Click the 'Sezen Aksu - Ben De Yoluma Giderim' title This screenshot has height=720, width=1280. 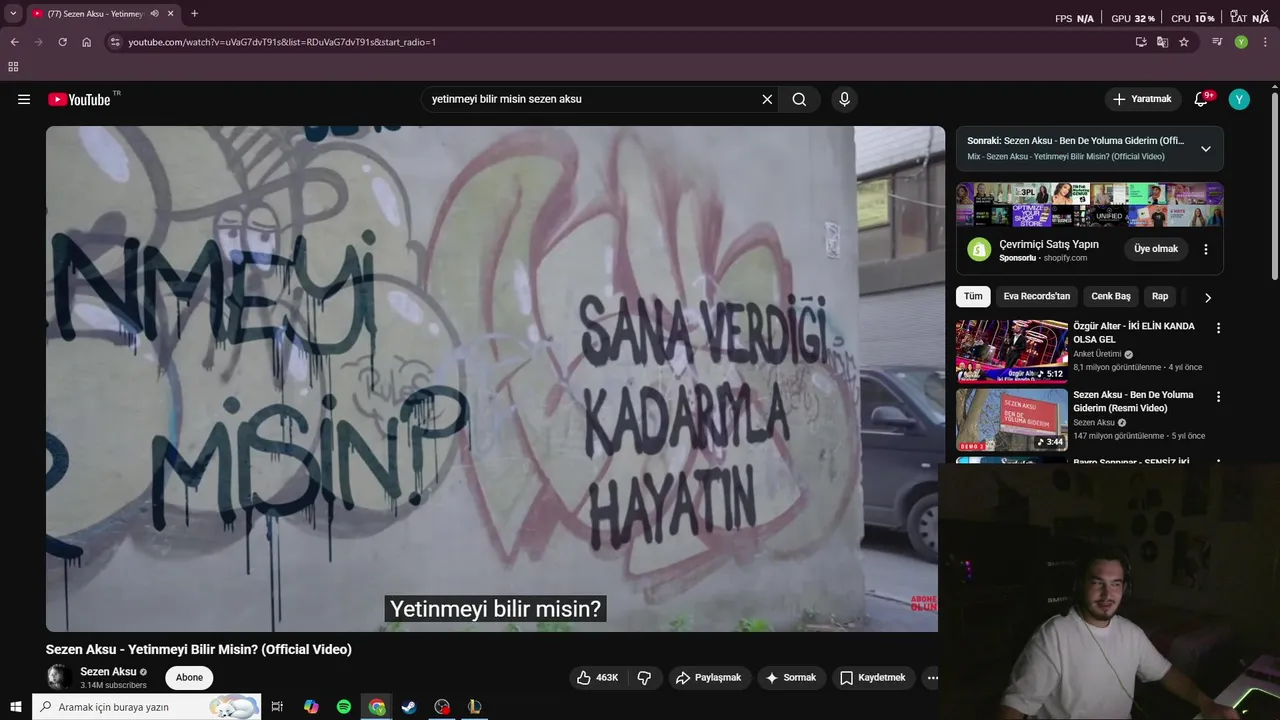point(1133,401)
